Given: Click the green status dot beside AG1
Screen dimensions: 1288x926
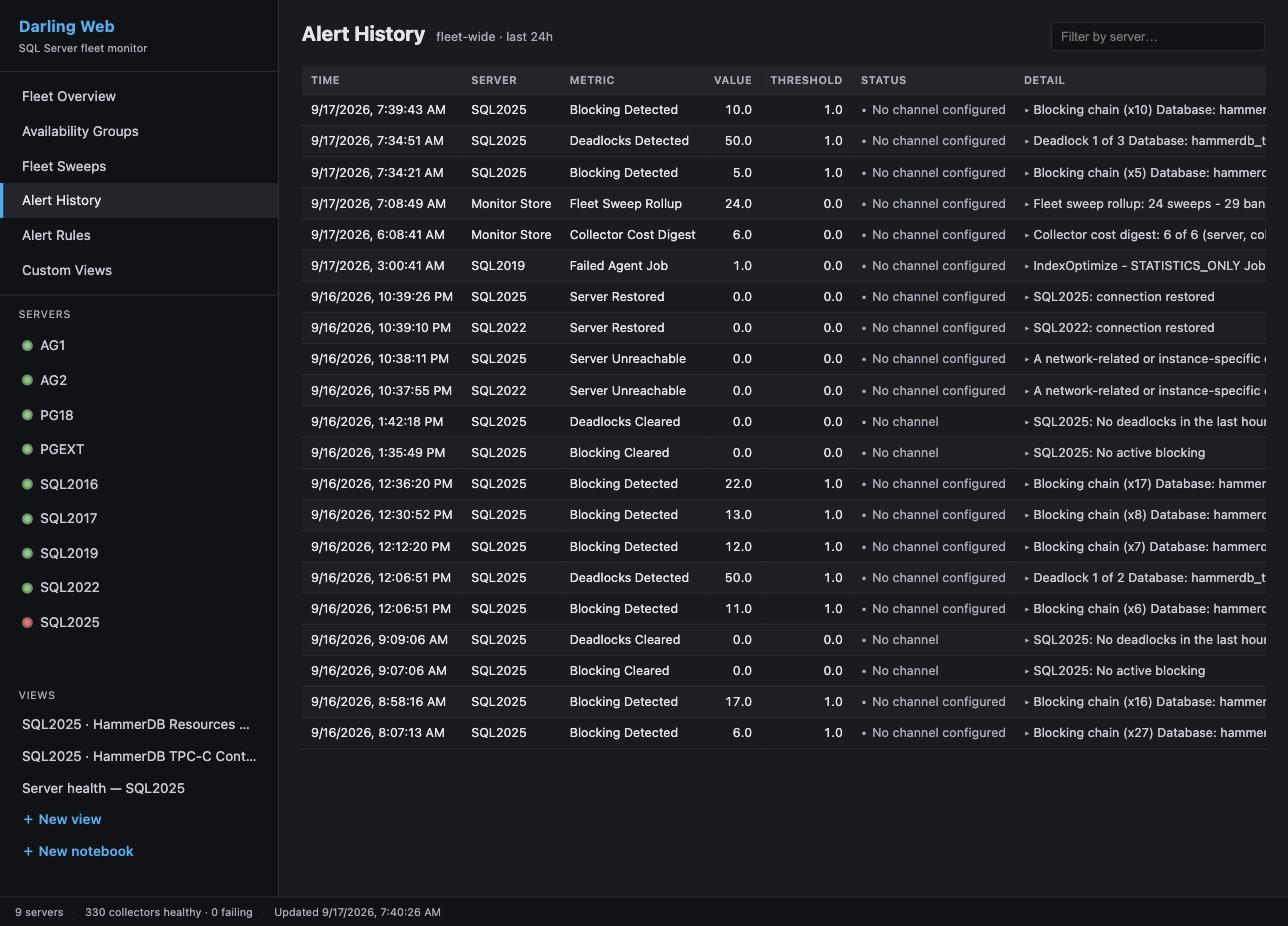Looking at the screenshot, I should (28, 346).
